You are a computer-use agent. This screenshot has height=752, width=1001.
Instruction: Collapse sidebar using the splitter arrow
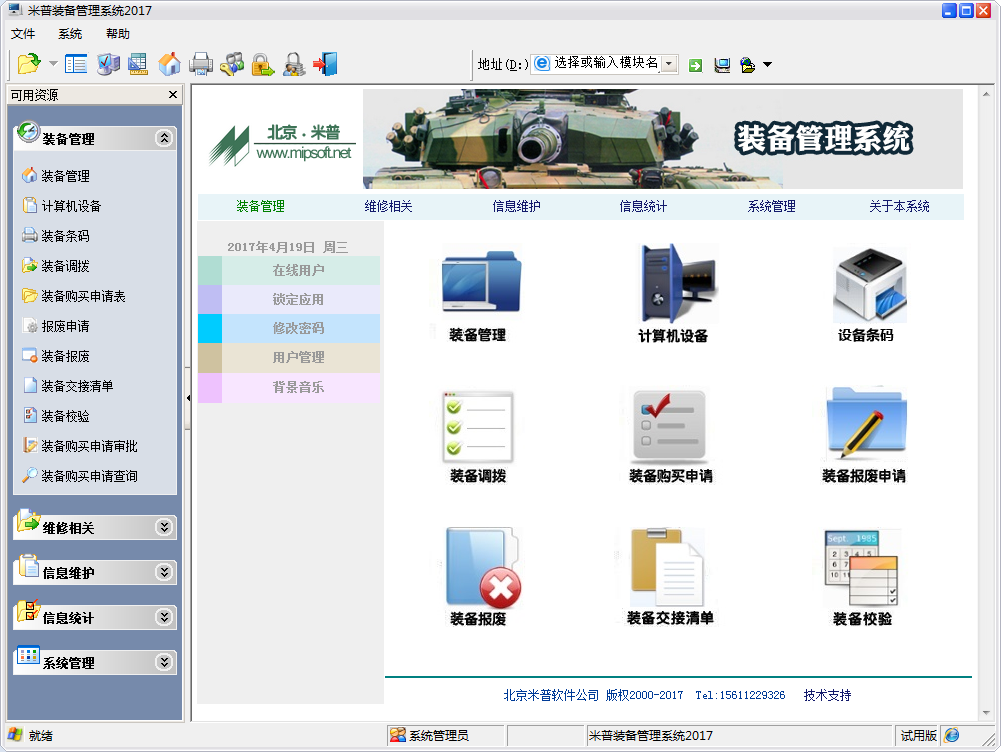coord(188,398)
